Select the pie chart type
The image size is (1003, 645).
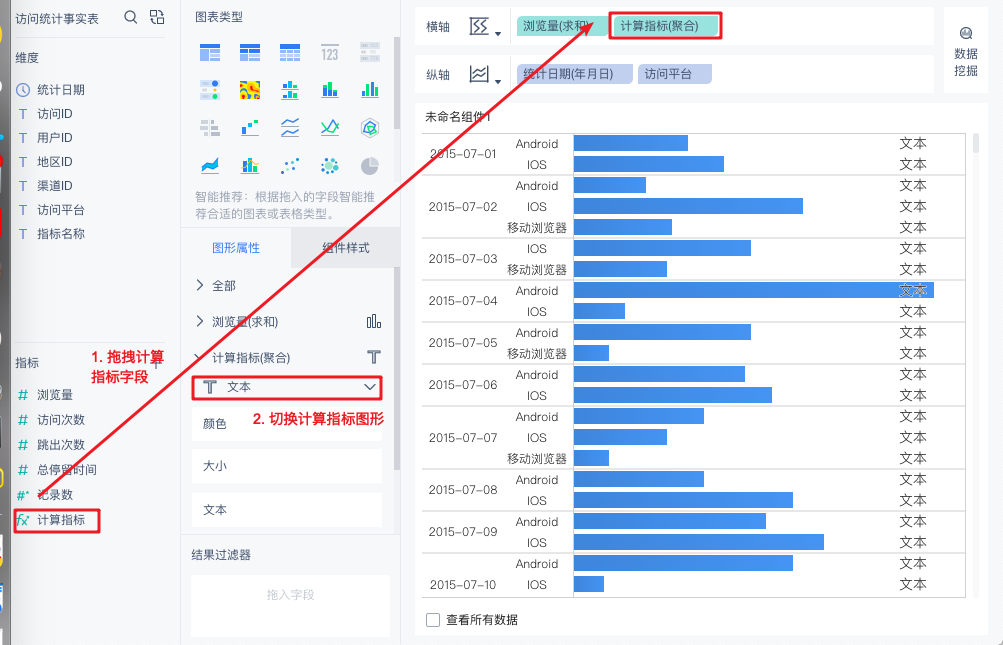pyautogui.click(x=370, y=166)
